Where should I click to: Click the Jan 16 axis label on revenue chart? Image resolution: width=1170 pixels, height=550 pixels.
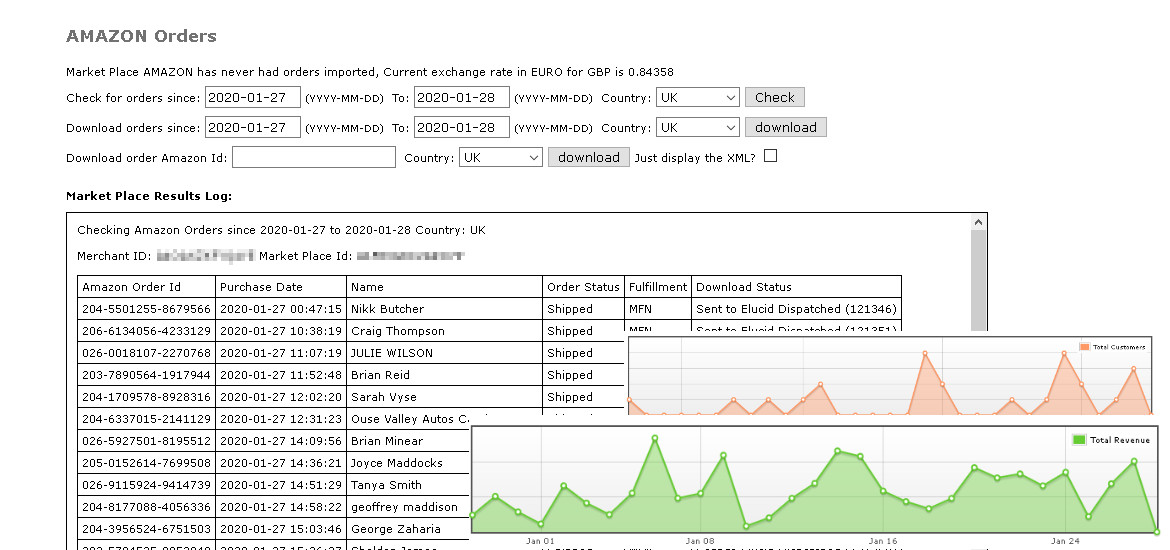883,541
